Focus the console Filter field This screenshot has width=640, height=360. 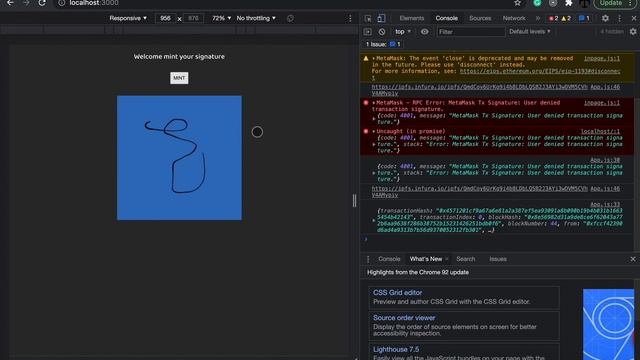tap(471, 32)
